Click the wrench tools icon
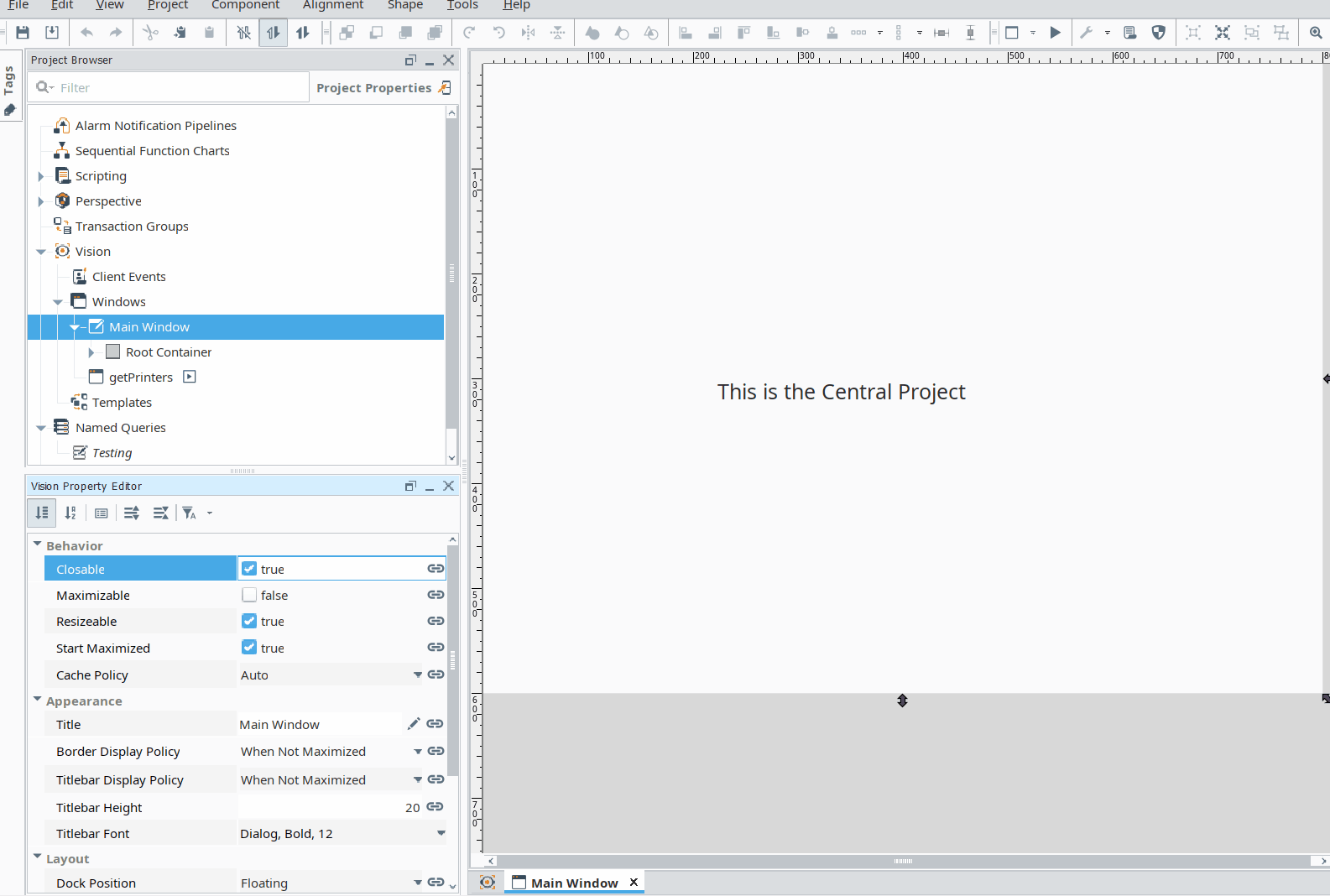 coord(1086,33)
